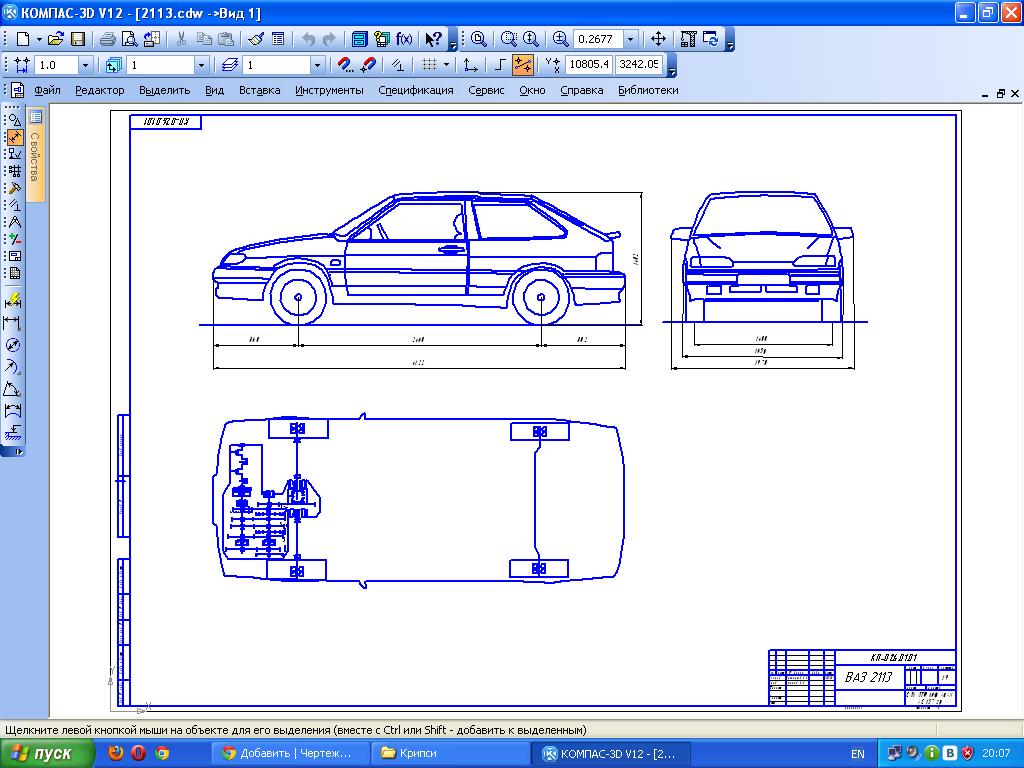Open the Сервис menu

point(487,91)
